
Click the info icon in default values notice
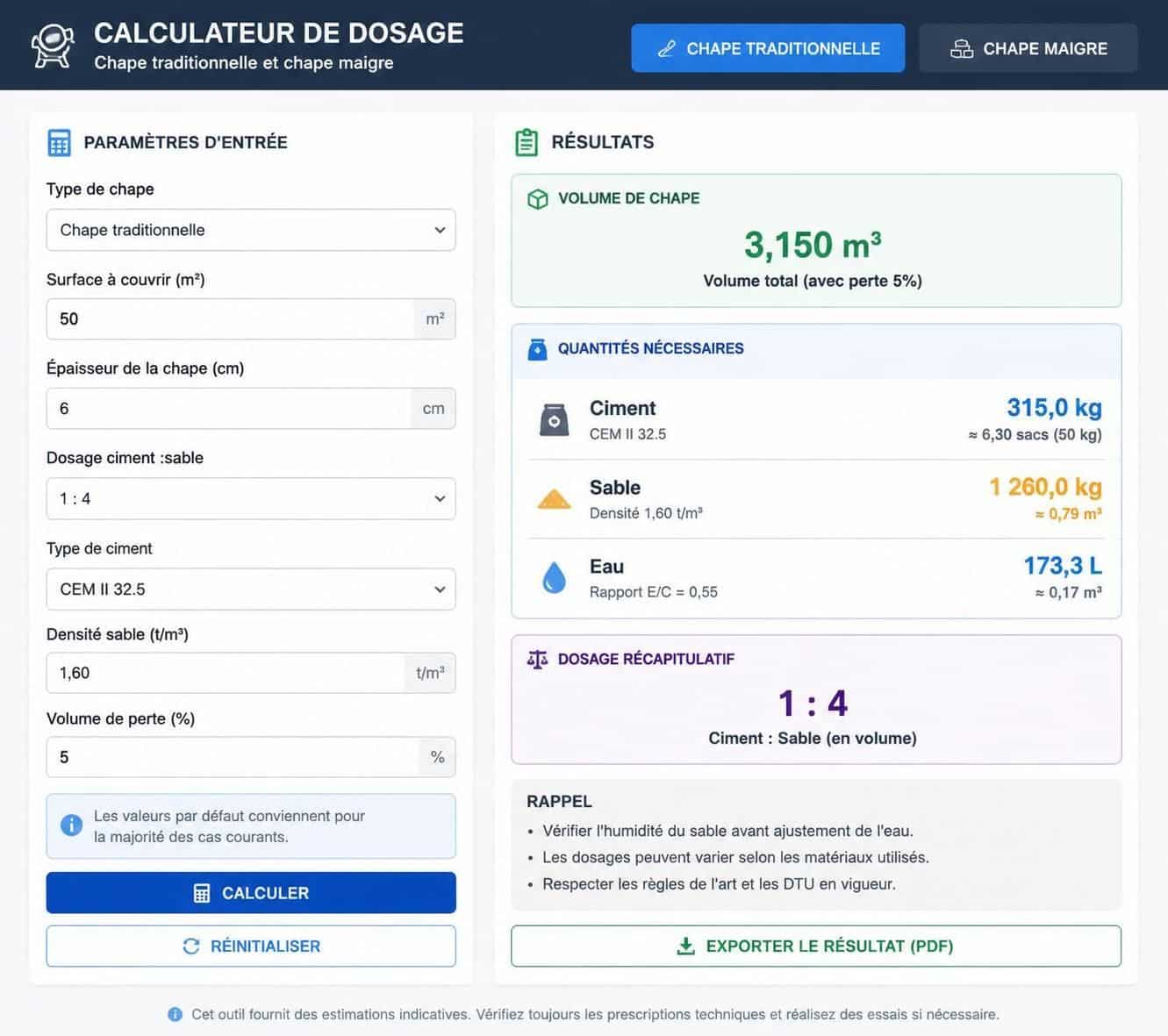tap(71, 825)
